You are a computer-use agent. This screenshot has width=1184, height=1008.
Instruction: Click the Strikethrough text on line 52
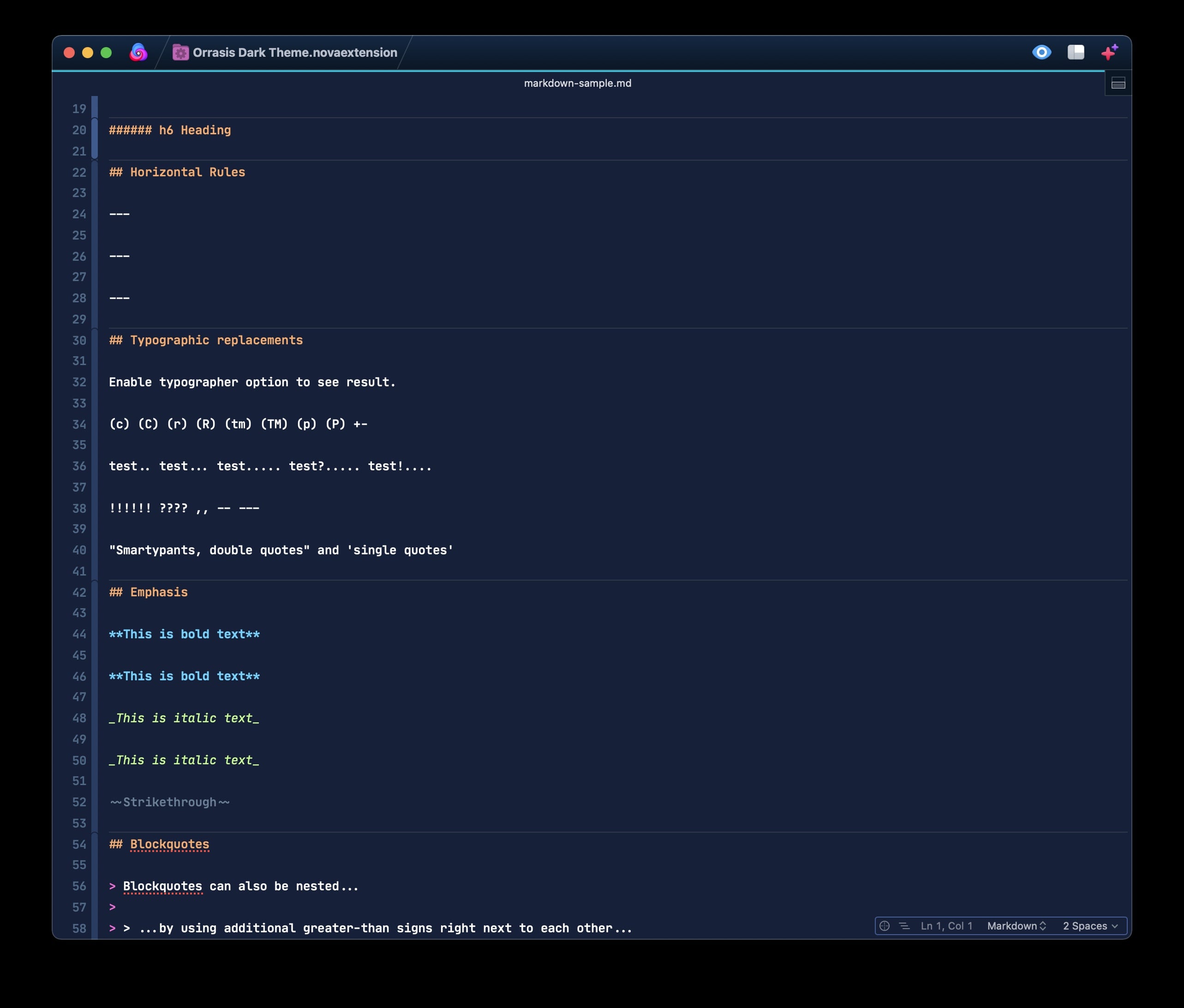point(170,802)
